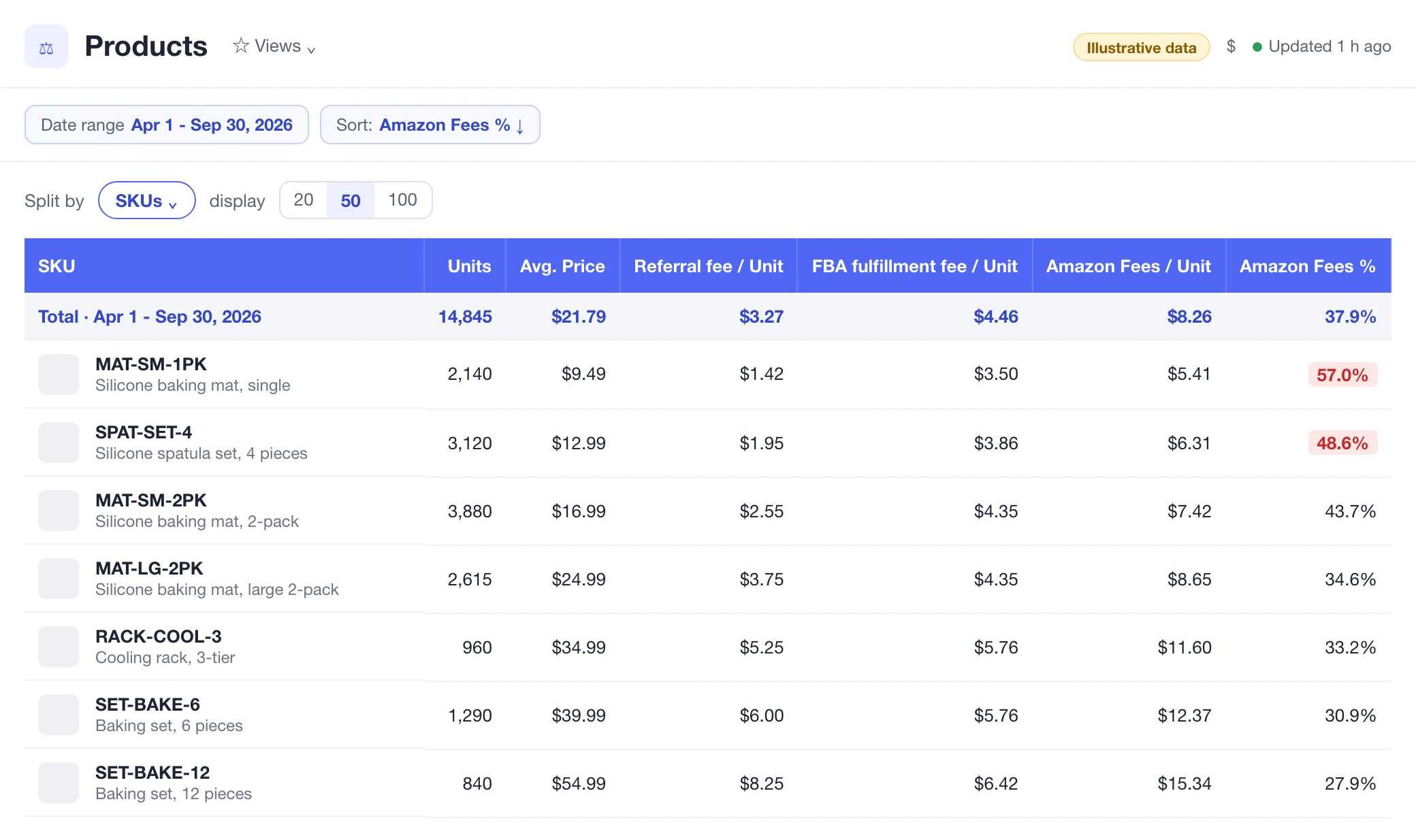The image size is (1416, 840).
Task: Sort by Amazon Fees / Unit header
Action: [x=1129, y=266]
